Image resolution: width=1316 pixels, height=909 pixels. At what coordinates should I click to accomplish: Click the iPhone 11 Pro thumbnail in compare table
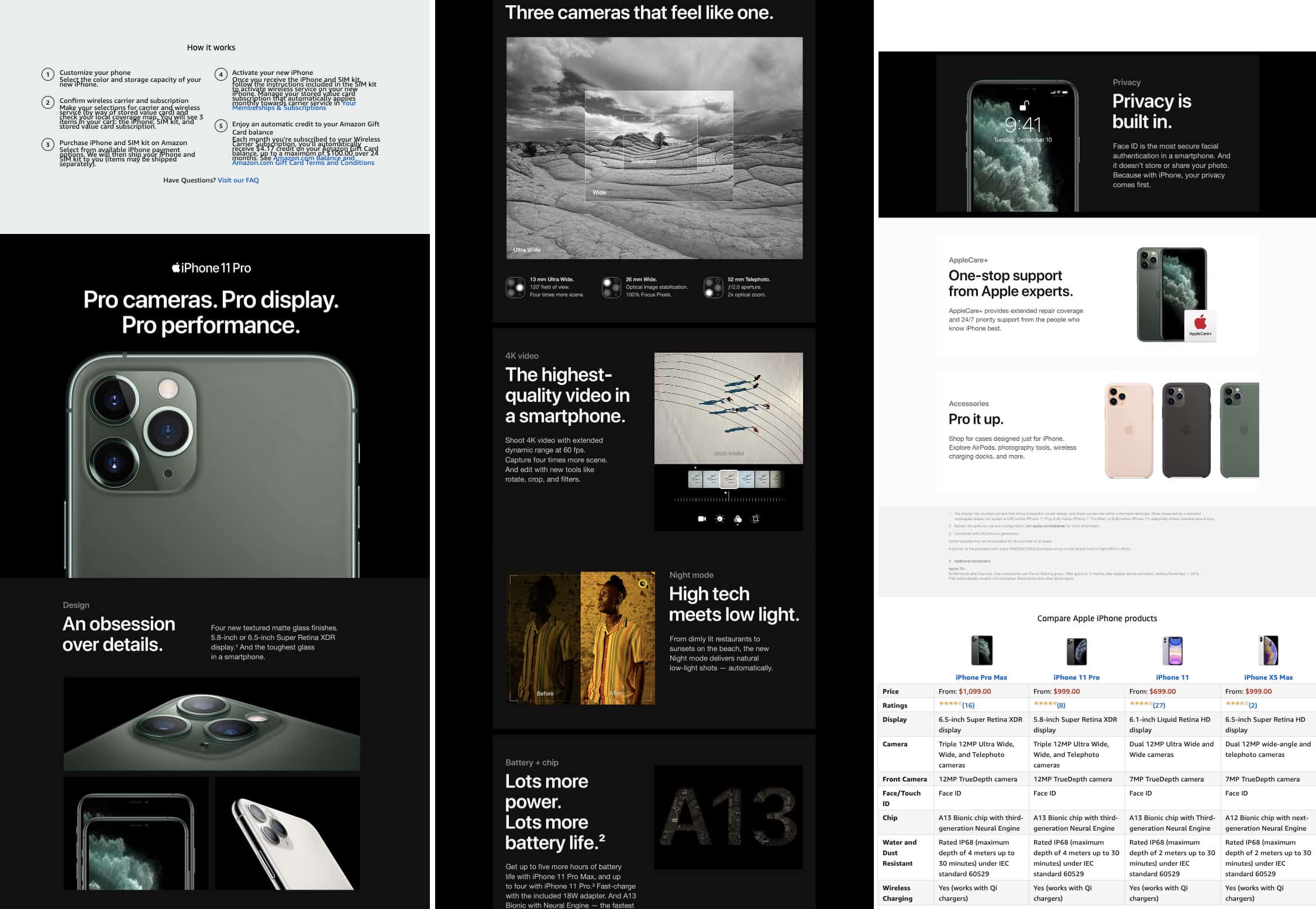click(x=1076, y=651)
